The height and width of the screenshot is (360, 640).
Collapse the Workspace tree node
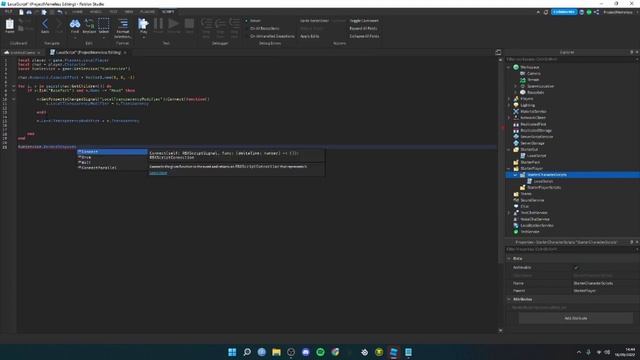click(509, 67)
